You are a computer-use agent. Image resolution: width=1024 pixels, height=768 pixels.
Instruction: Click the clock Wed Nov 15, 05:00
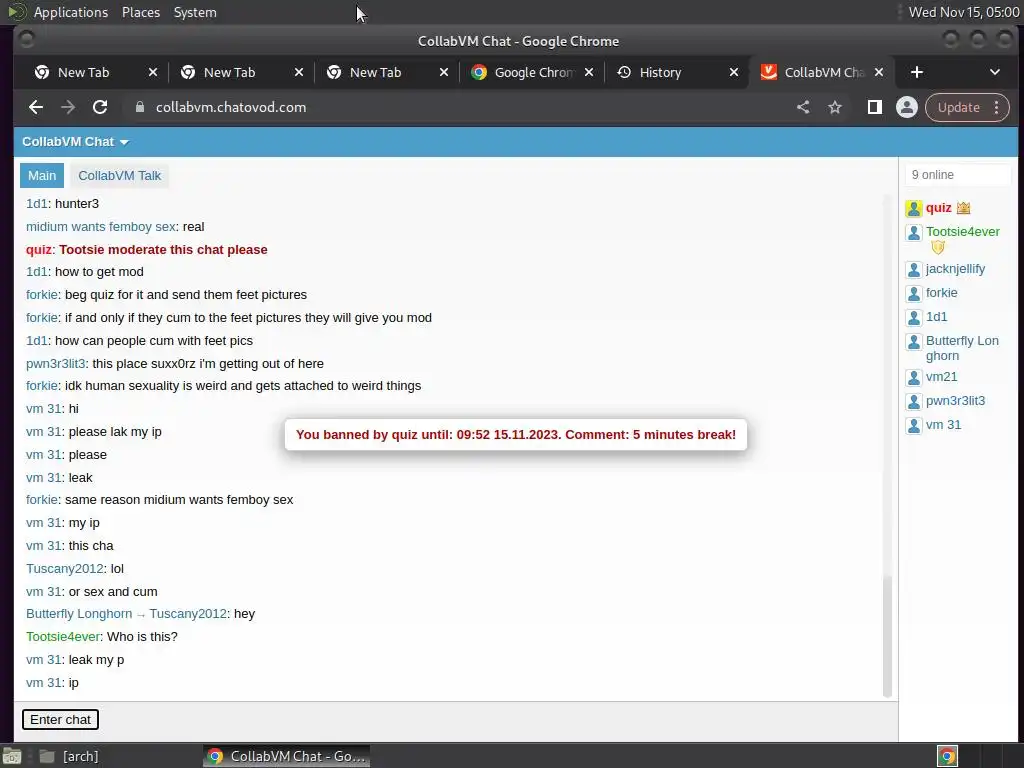point(964,12)
